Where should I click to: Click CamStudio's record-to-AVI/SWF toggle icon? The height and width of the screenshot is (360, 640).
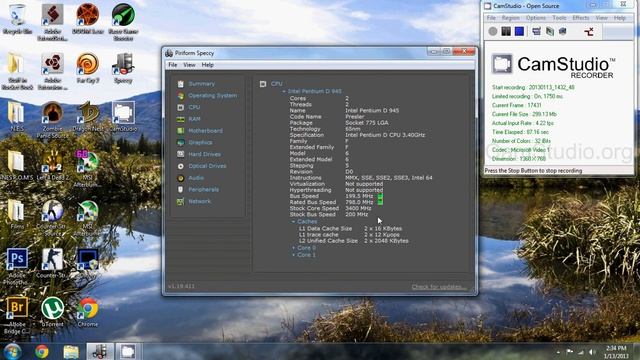pos(550,31)
